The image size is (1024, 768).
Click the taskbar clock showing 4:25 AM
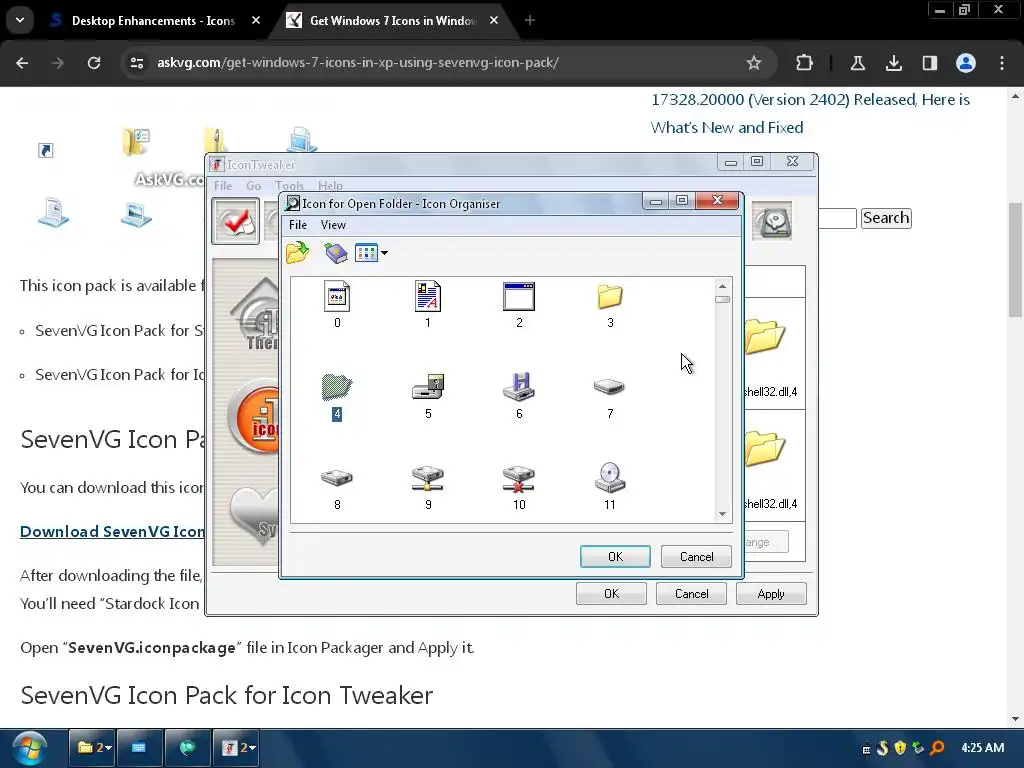(x=982, y=748)
